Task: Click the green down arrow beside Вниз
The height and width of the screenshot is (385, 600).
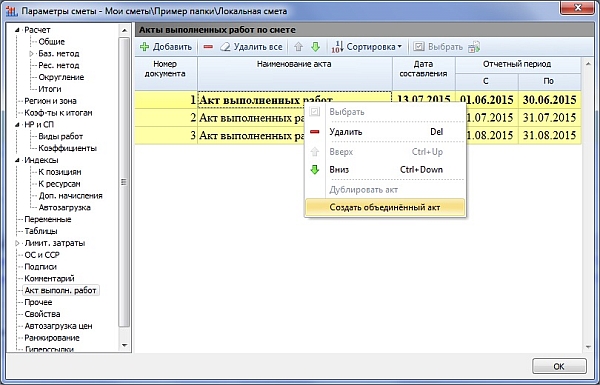Action: (315, 170)
